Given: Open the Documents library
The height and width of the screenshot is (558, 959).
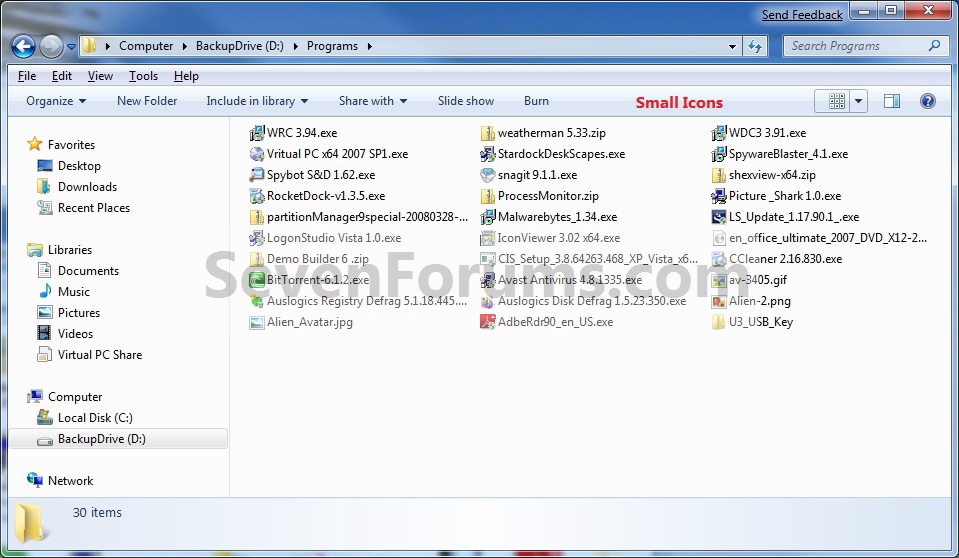Looking at the screenshot, I should click(88, 270).
